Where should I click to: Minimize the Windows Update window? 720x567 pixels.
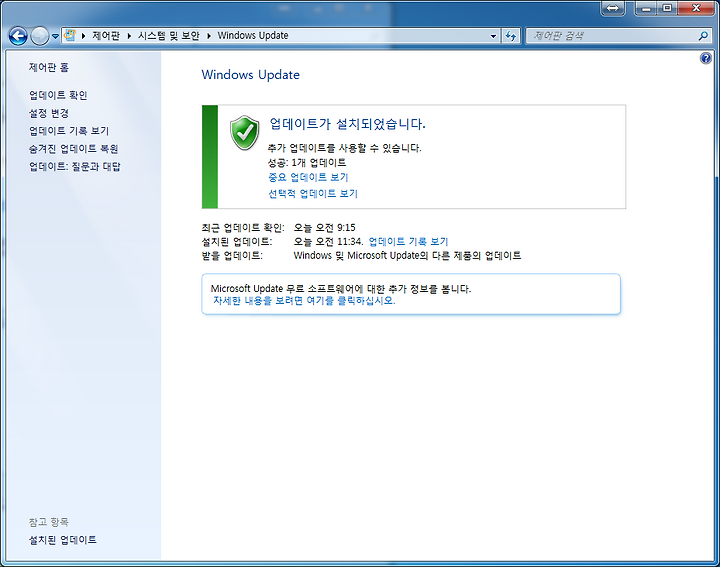[646, 8]
